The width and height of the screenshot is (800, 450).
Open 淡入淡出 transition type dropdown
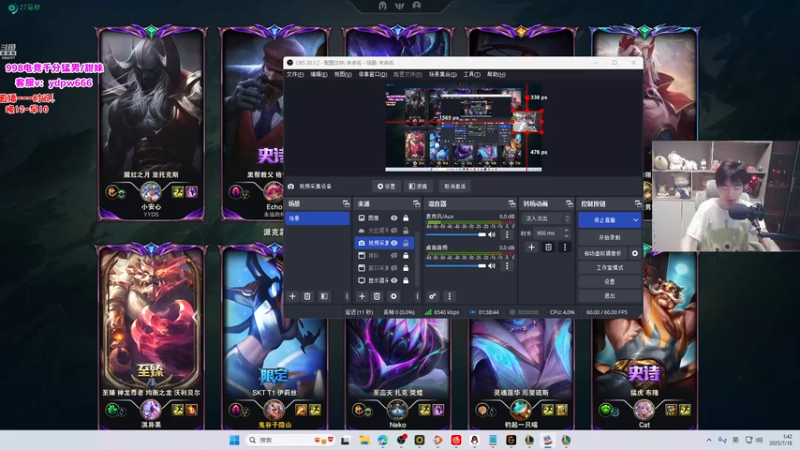546,218
